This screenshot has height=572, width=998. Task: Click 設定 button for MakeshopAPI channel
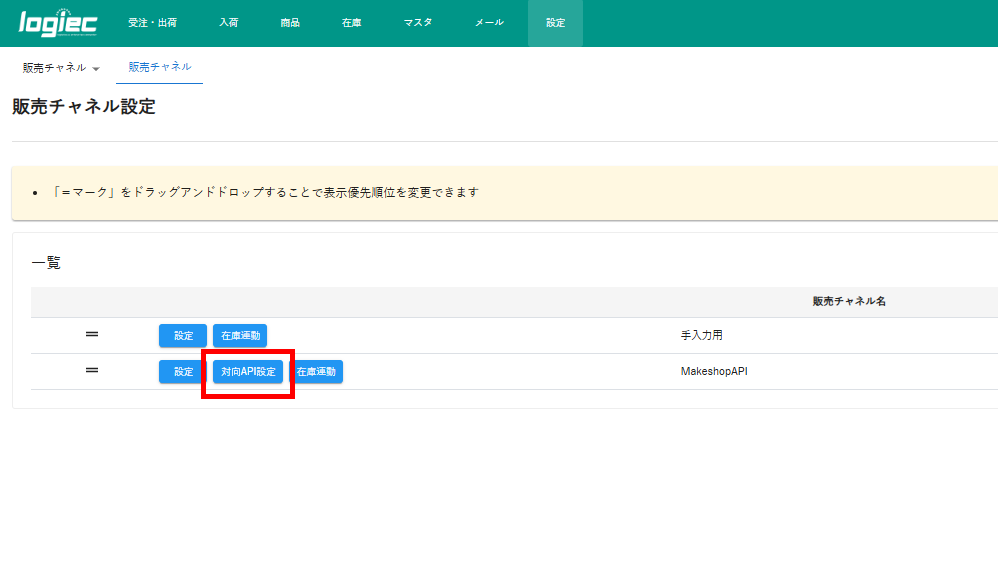(183, 372)
